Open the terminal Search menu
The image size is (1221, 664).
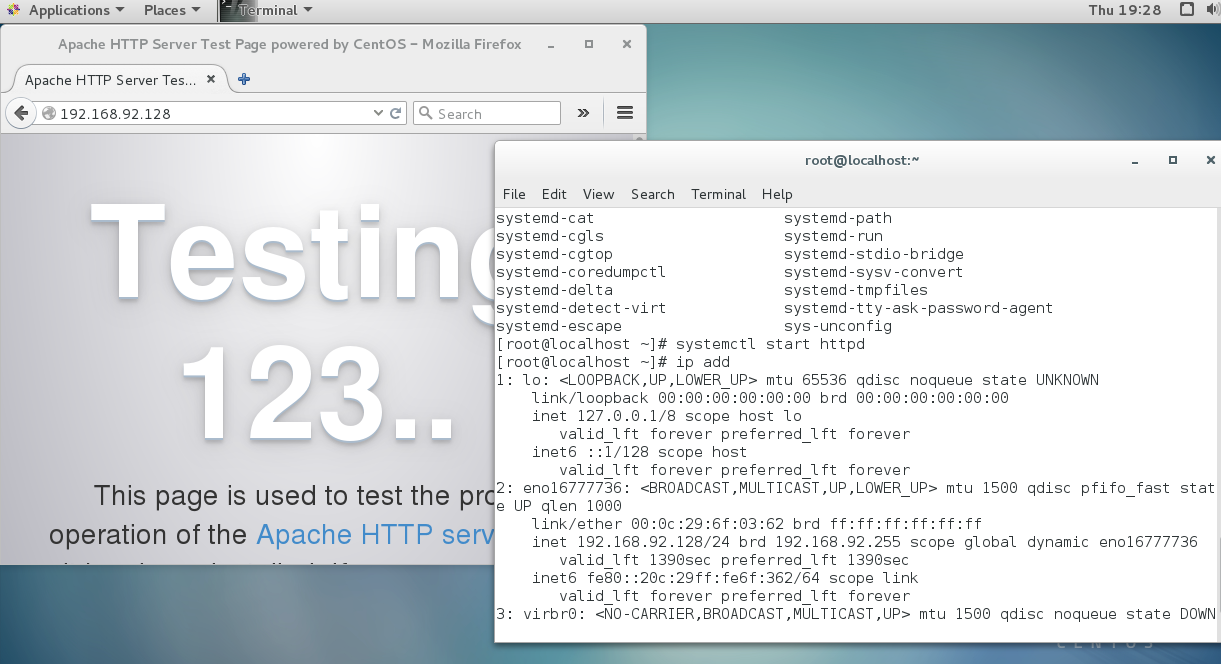coord(653,194)
